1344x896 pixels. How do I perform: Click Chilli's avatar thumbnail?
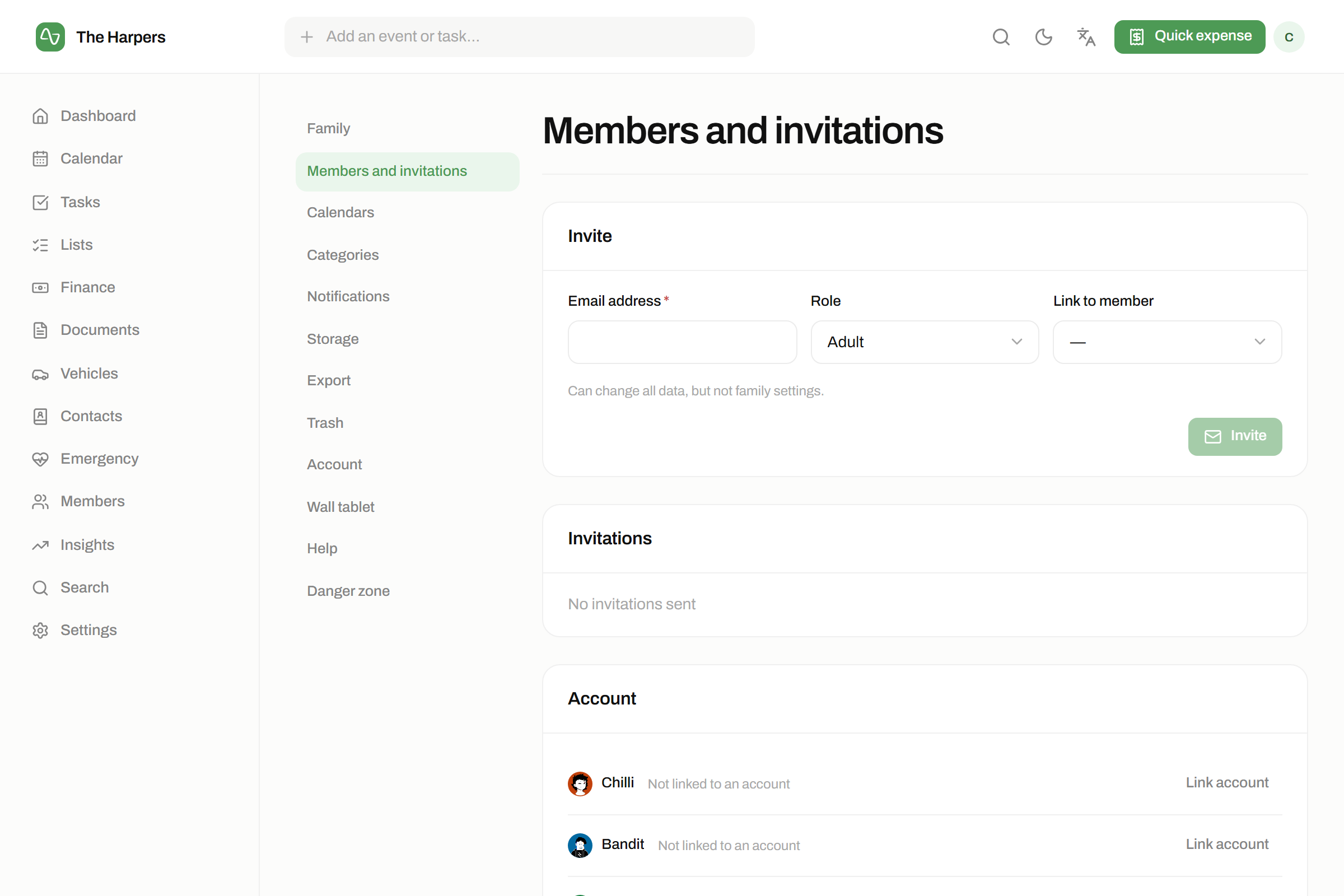pyautogui.click(x=580, y=784)
